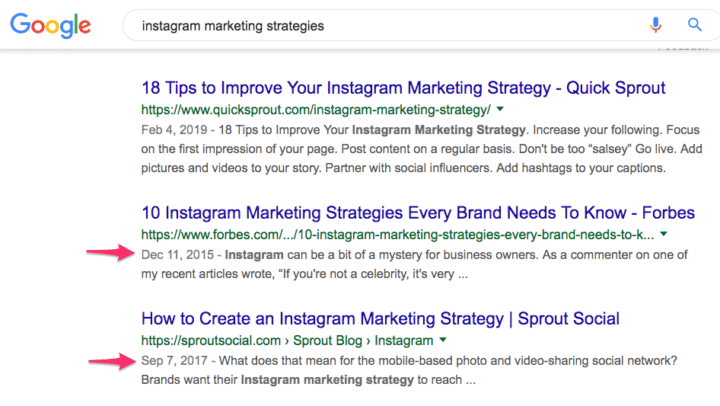Viewport: 720px width, 406px height.
Task: Open quicksprout.com green URL link
Action: tap(316, 110)
